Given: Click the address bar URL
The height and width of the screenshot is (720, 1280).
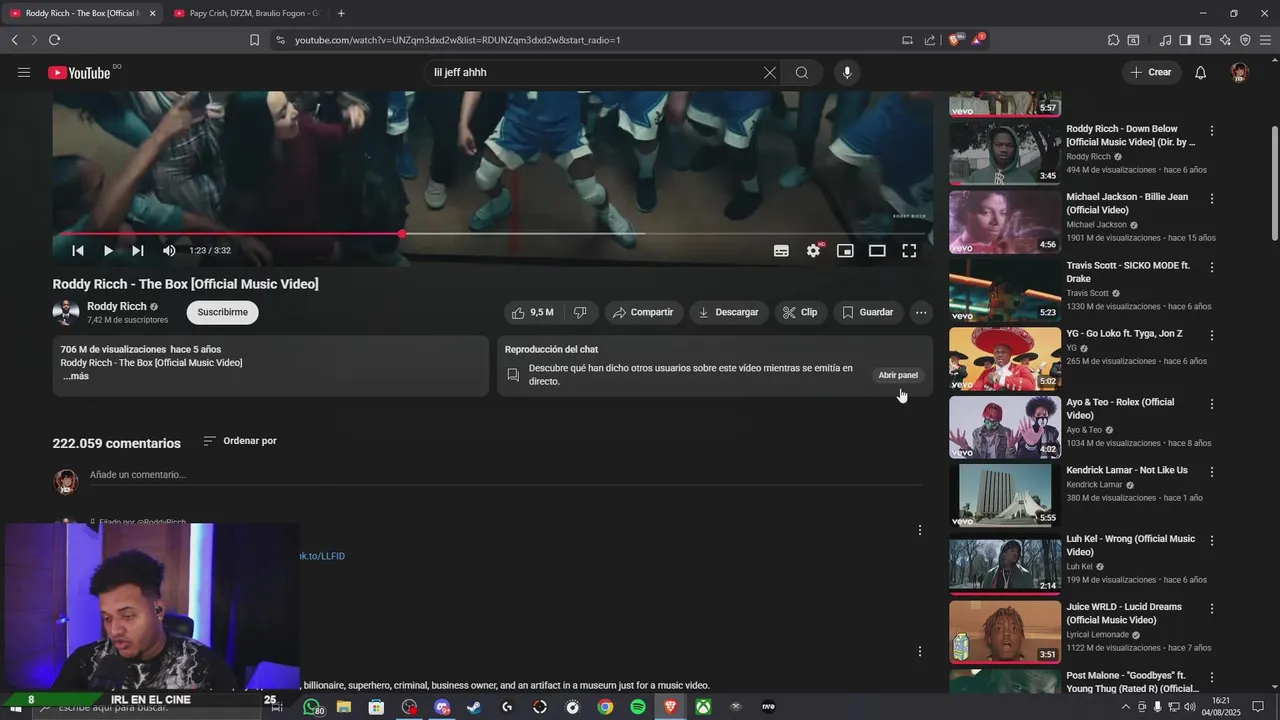Looking at the screenshot, I should click(x=458, y=40).
